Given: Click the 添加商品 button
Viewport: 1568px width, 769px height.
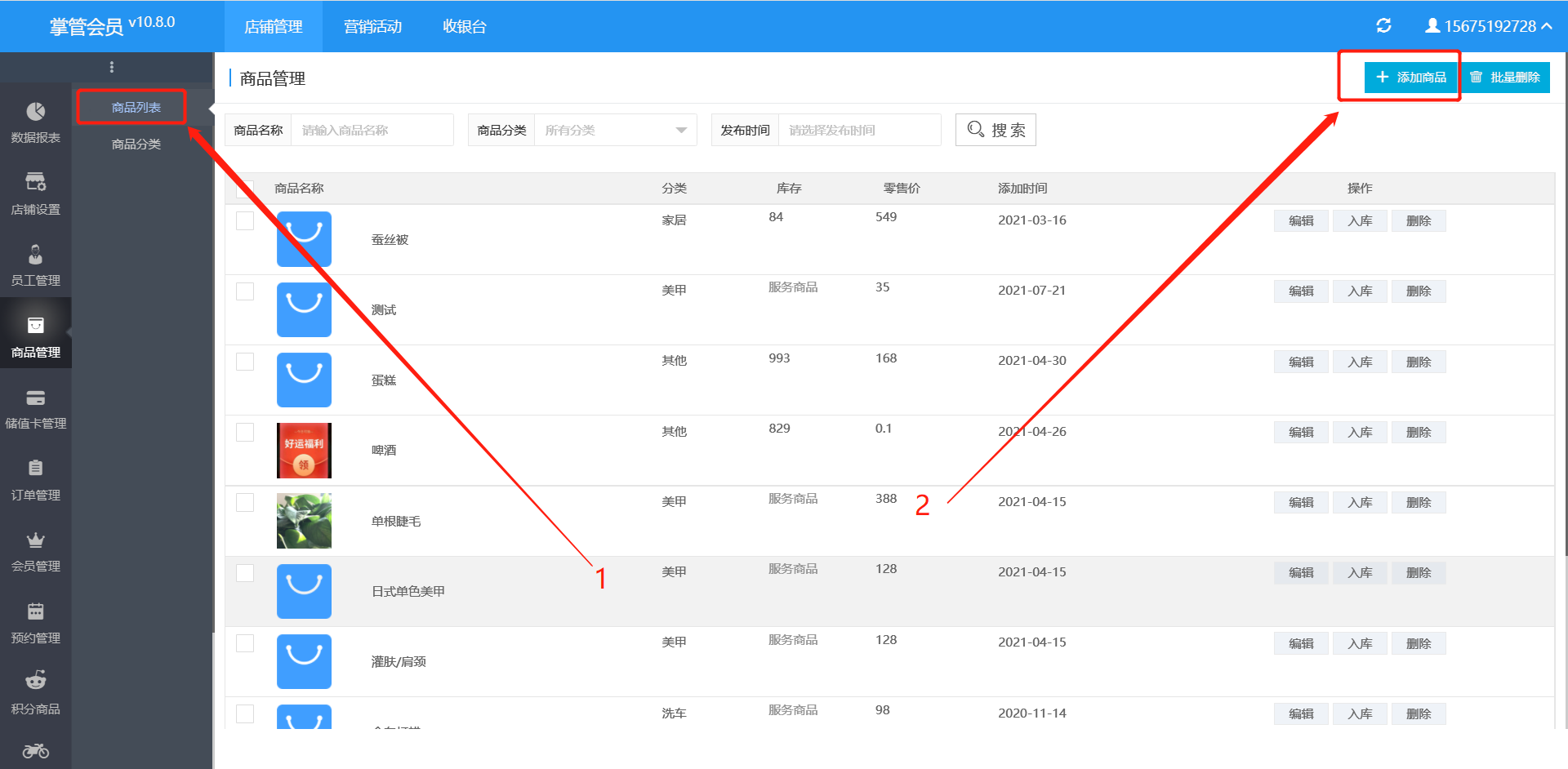Looking at the screenshot, I should click(x=1410, y=78).
